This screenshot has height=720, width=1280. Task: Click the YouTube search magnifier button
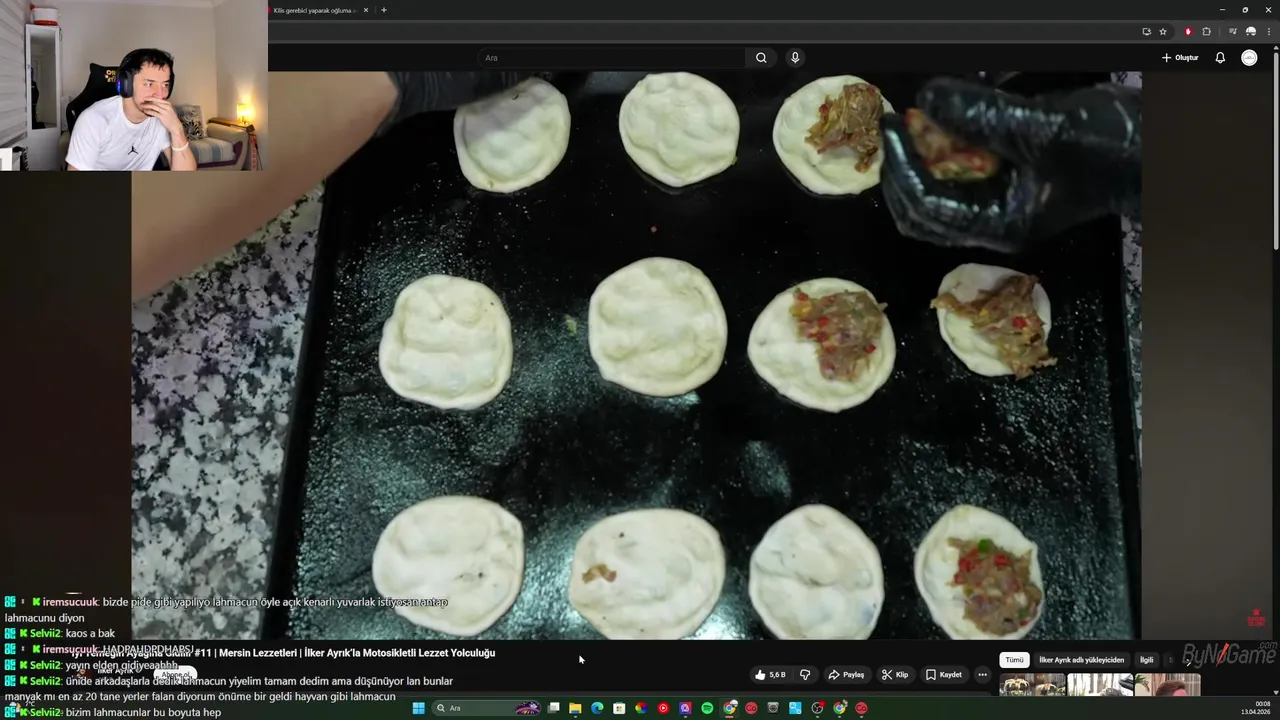click(761, 58)
